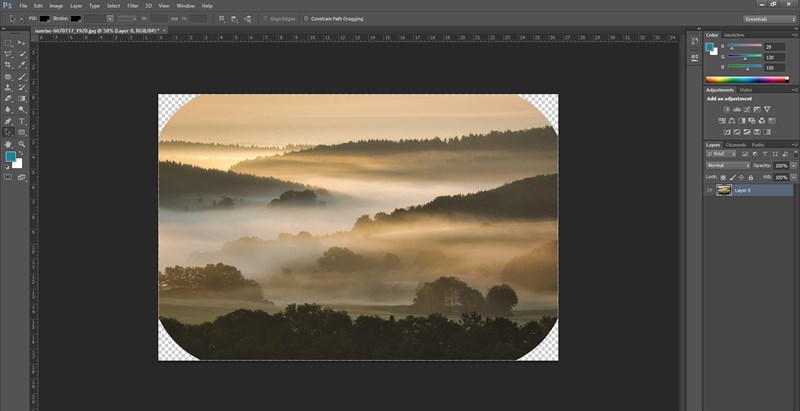Open the Styles panel tab
The image size is (800, 411).
[x=746, y=90]
